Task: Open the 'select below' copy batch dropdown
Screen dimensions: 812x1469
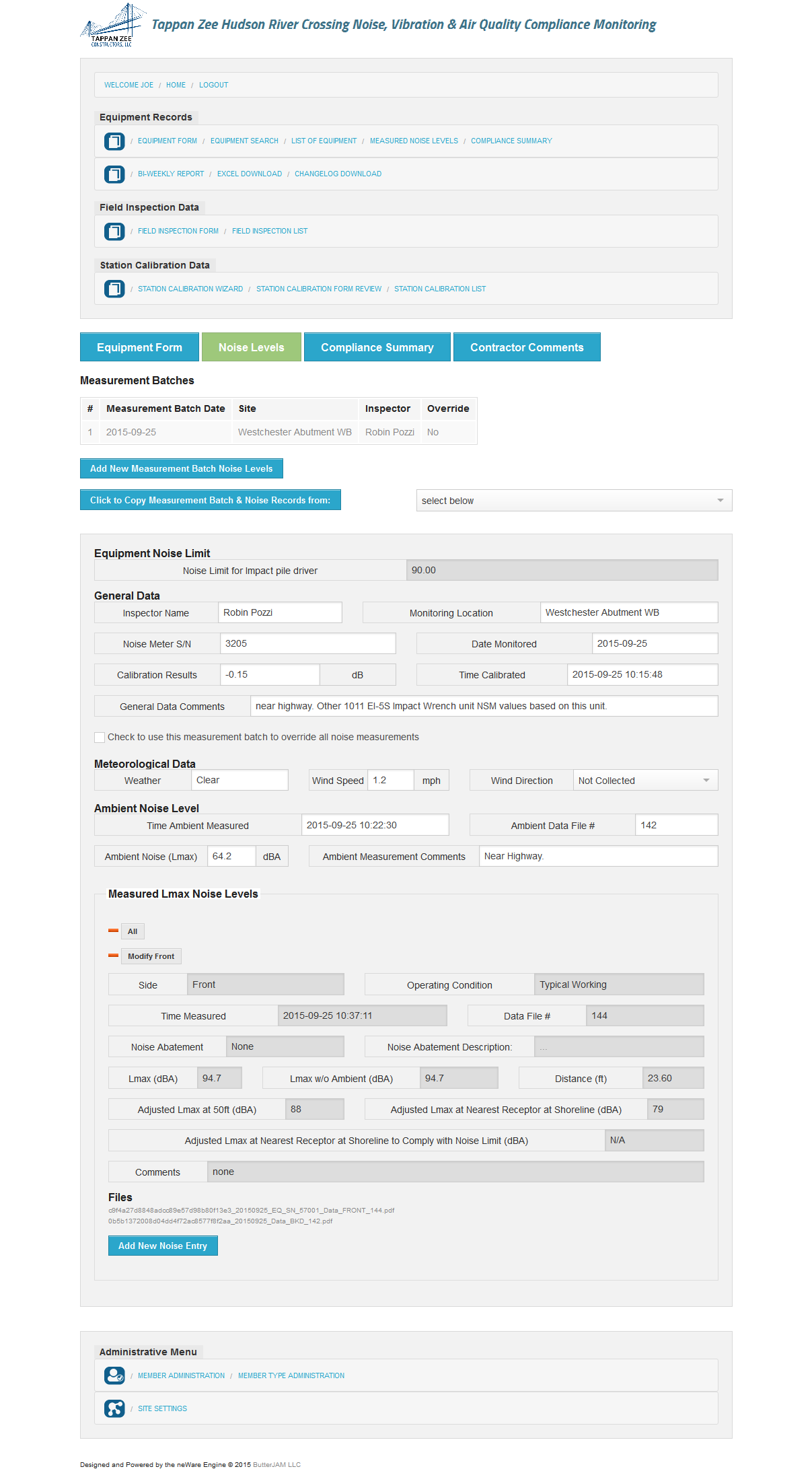Action: [574, 501]
